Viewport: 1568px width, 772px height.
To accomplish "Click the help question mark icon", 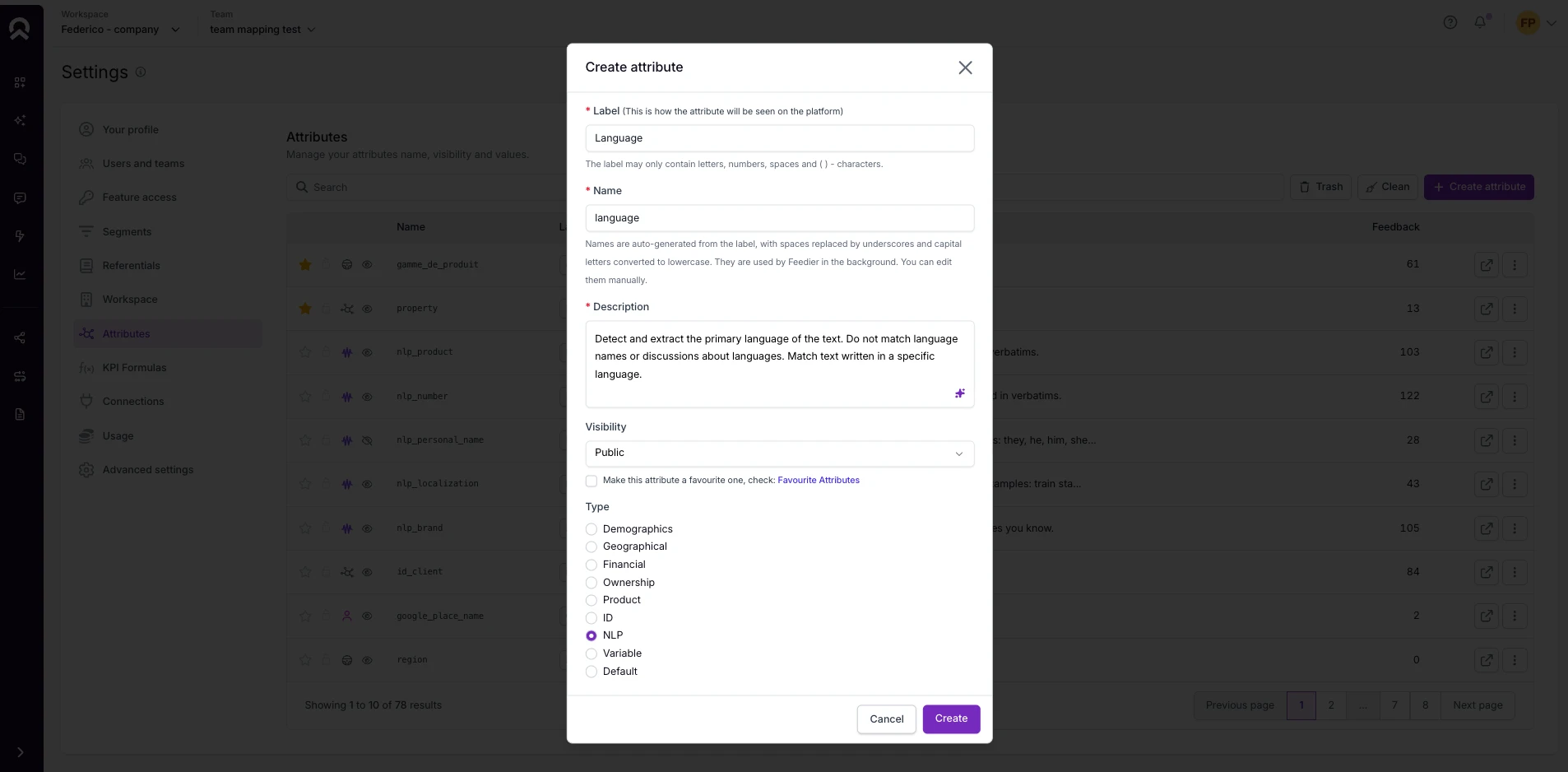I will click(1450, 22).
